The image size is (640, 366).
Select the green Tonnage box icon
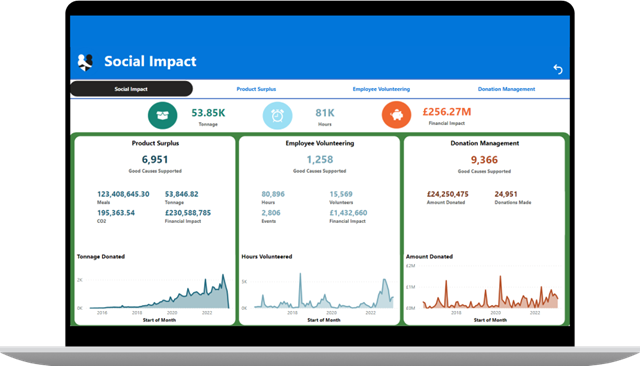click(x=162, y=115)
